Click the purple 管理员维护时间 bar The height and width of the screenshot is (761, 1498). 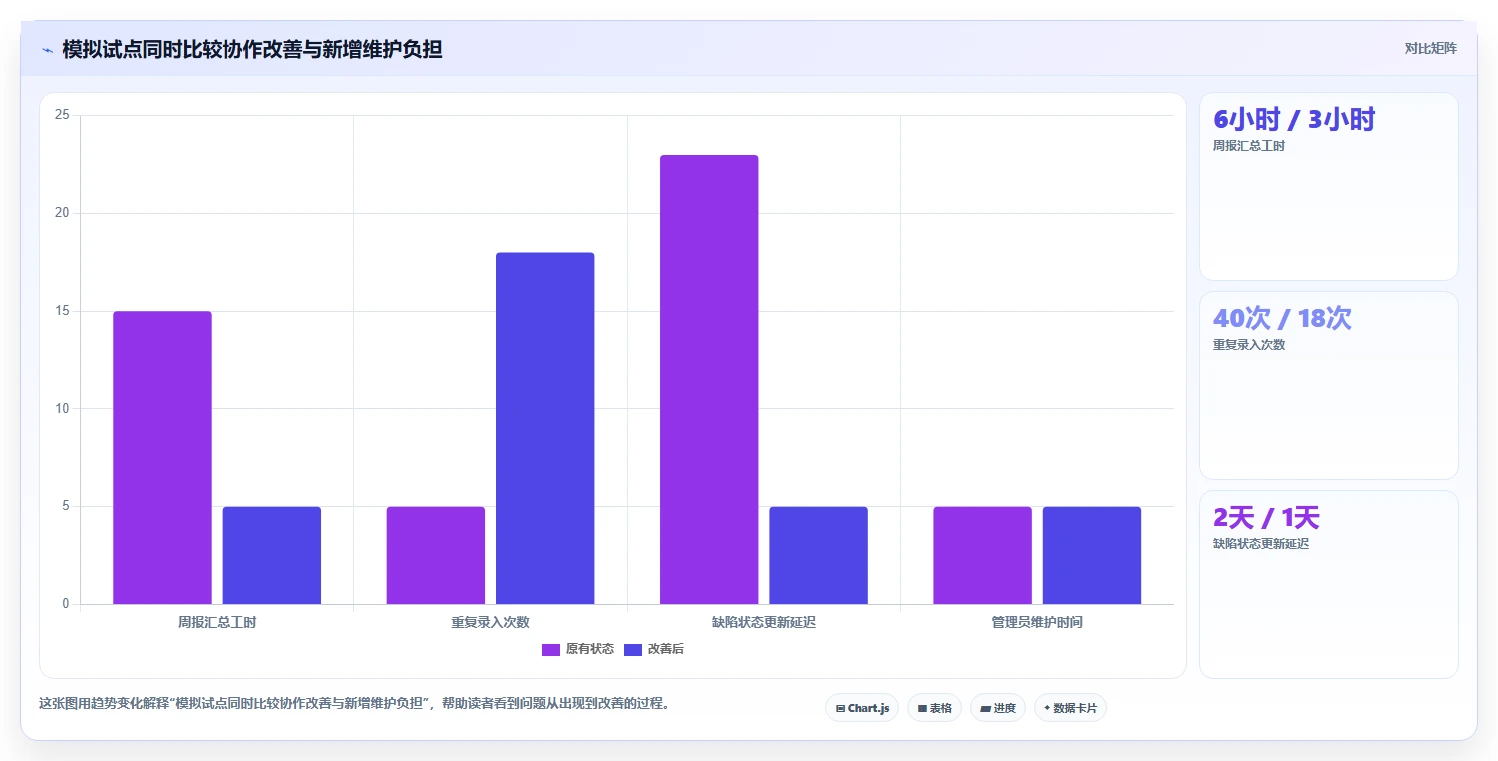[x=982, y=555]
